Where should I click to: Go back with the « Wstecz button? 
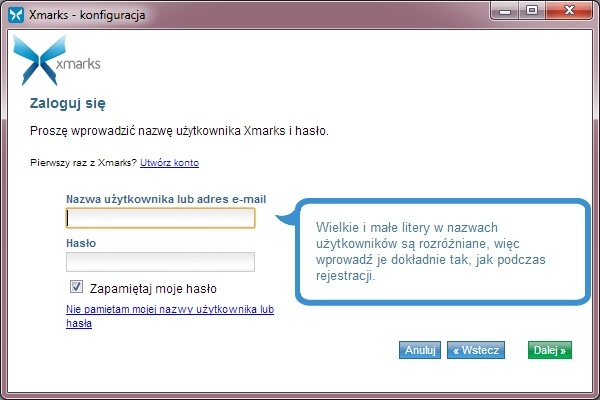(x=476, y=350)
